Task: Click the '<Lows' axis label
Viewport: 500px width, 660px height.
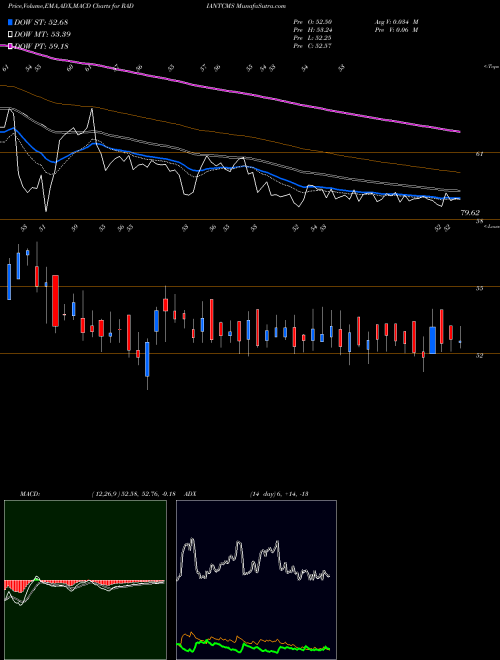Action: click(491, 226)
